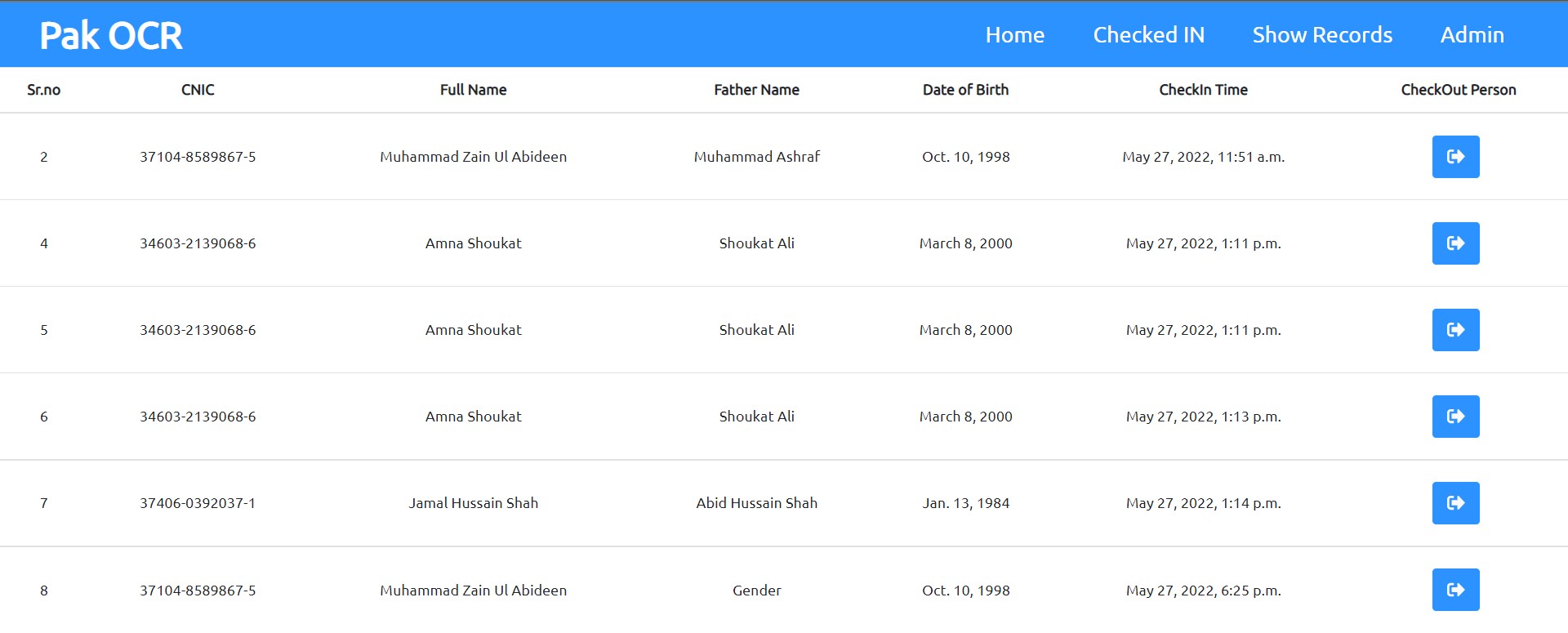Click the Father Name column header
The width and height of the screenshot is (1568, 633).
point(756,90)
